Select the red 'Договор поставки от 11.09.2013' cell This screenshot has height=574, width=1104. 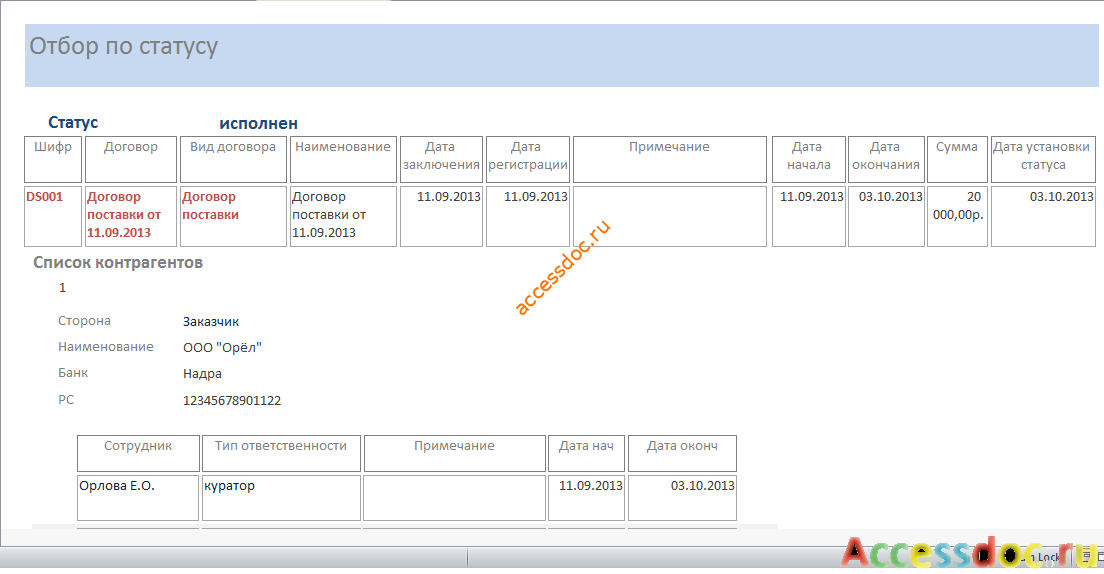point(131,216)
